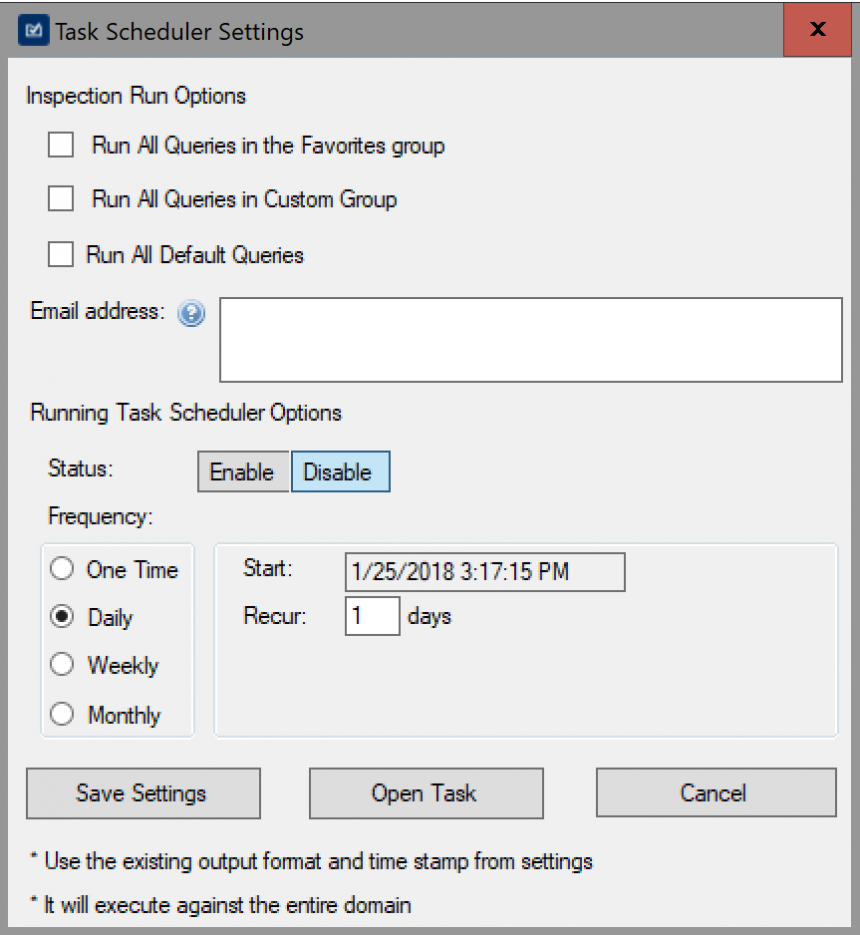Image resolution: width=860 pixels, height=935 pixels.
Task: Click the Save Settings button
Action: [x=143, y=793]
